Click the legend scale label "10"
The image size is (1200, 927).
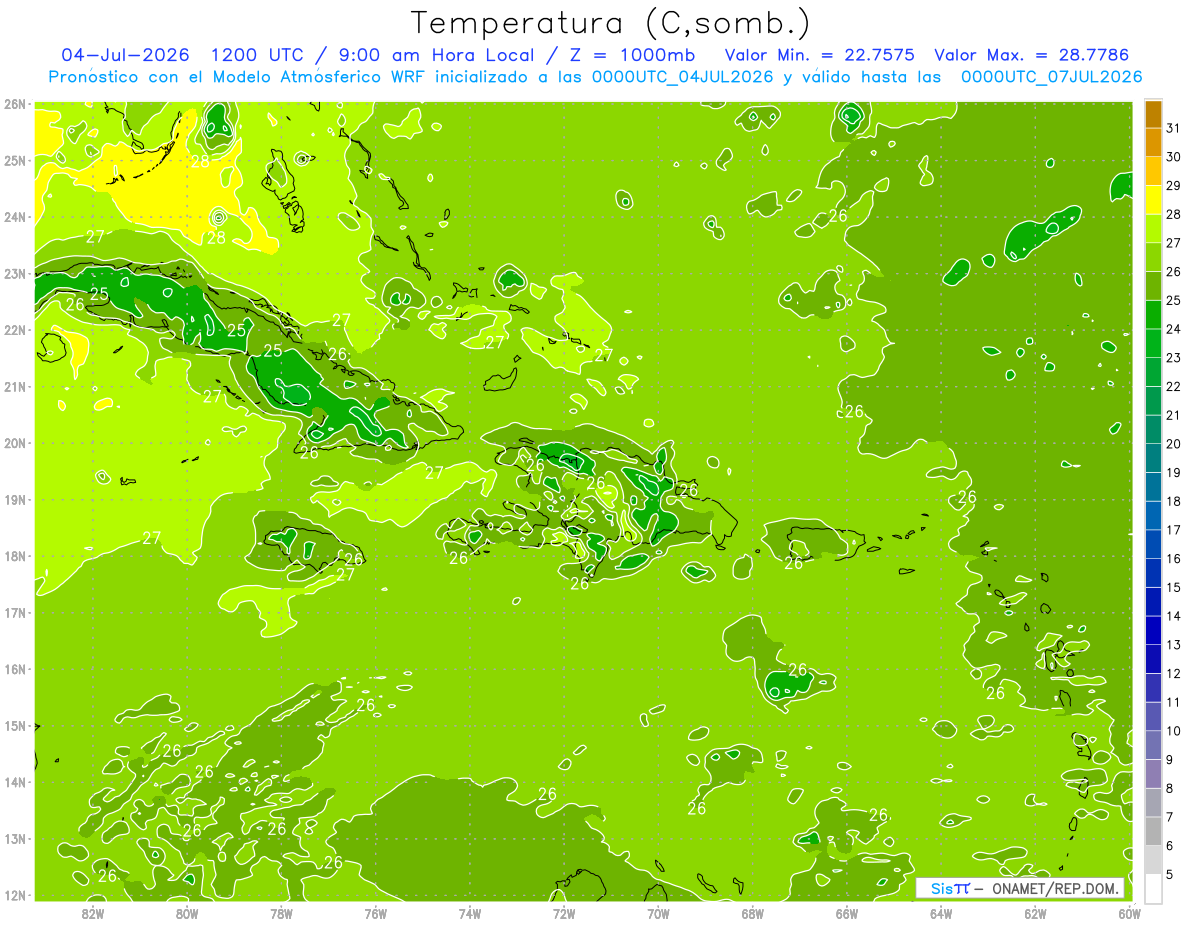coord(1173,731)
